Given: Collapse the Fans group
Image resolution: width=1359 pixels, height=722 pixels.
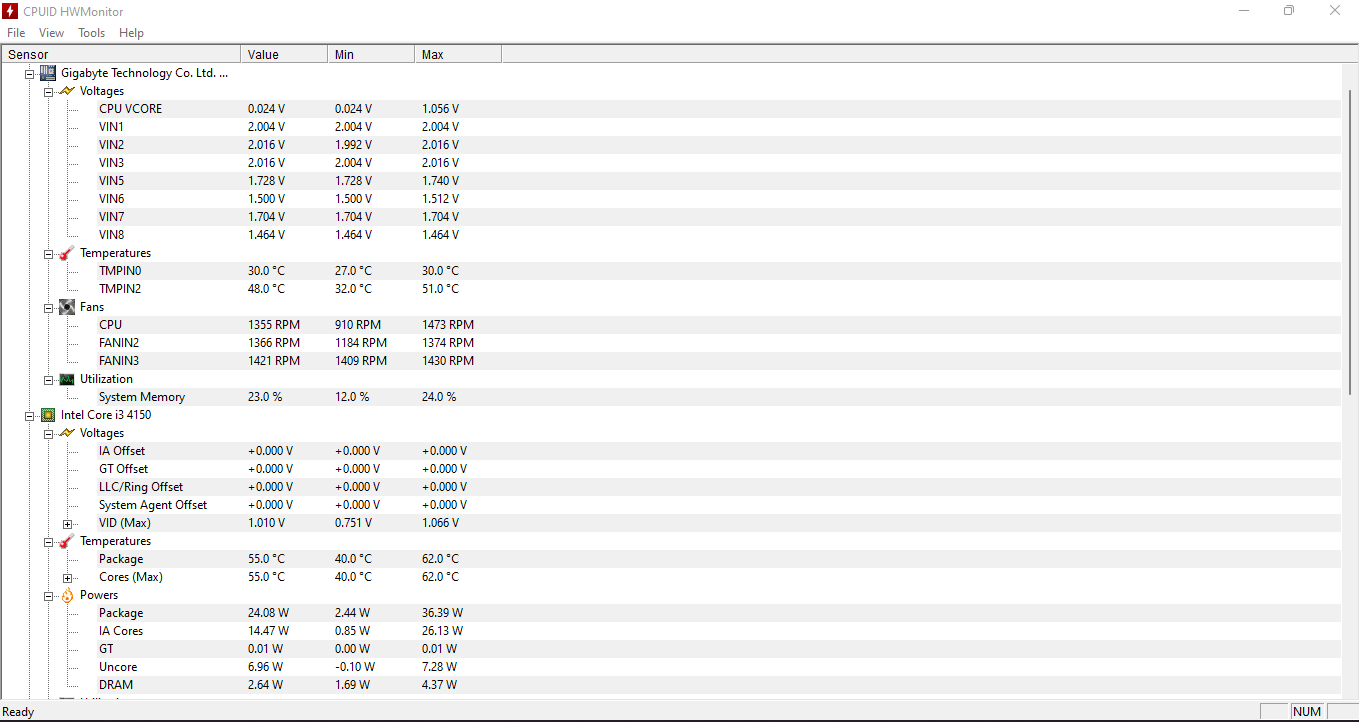Looking at the screenshot, I should coord(48,307).
